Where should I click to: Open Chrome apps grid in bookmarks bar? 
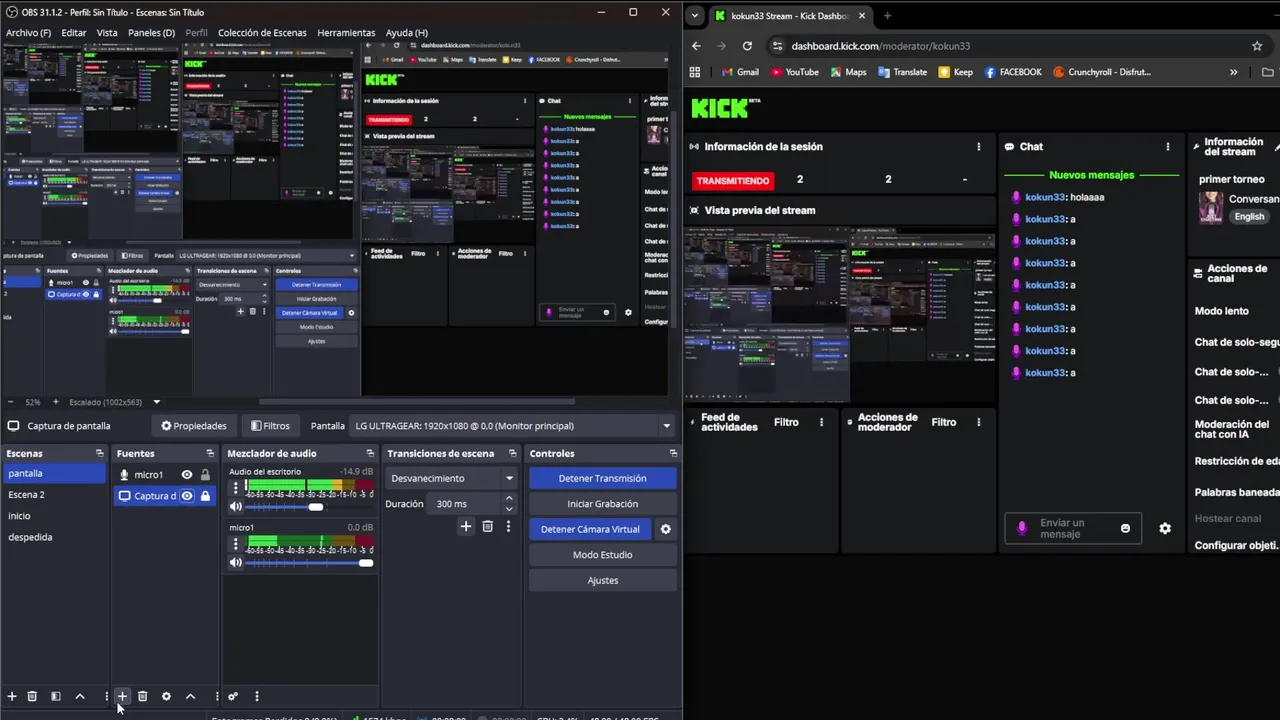[x=696, y=72]
